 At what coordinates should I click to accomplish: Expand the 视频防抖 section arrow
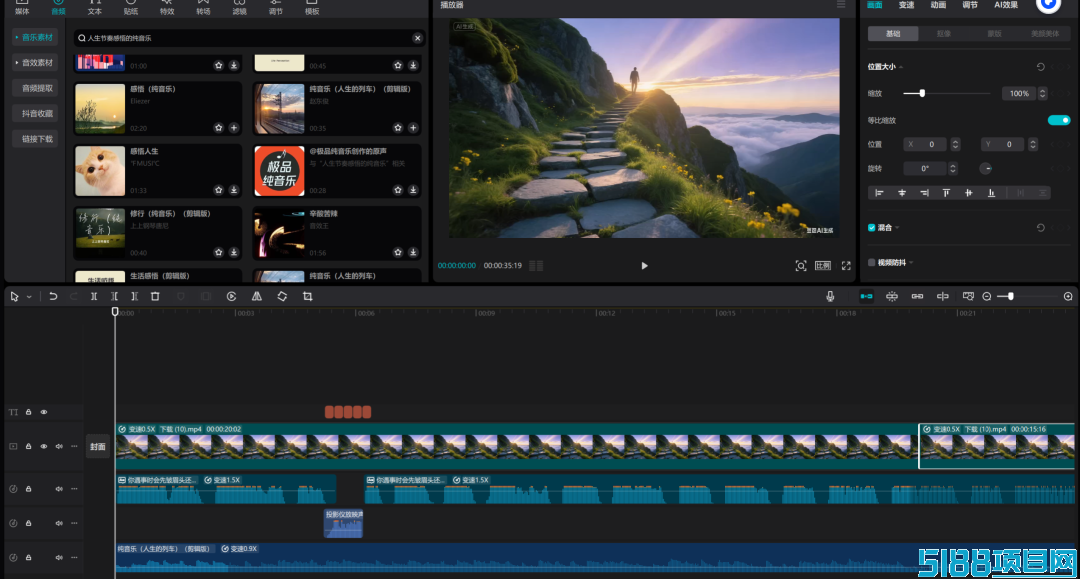[911, 262]
